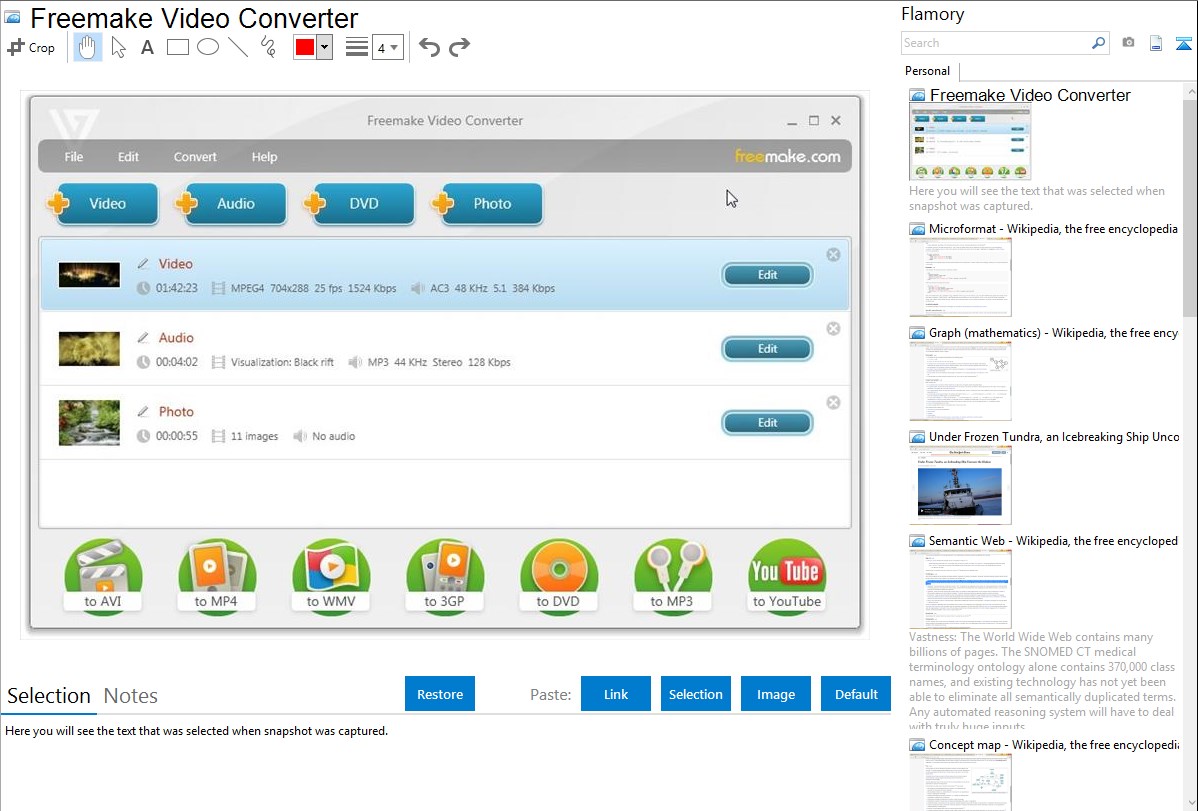This screenshot has width=1198, height=811.
Task: Click the Default paste button
Action: [x=856, y=694]
